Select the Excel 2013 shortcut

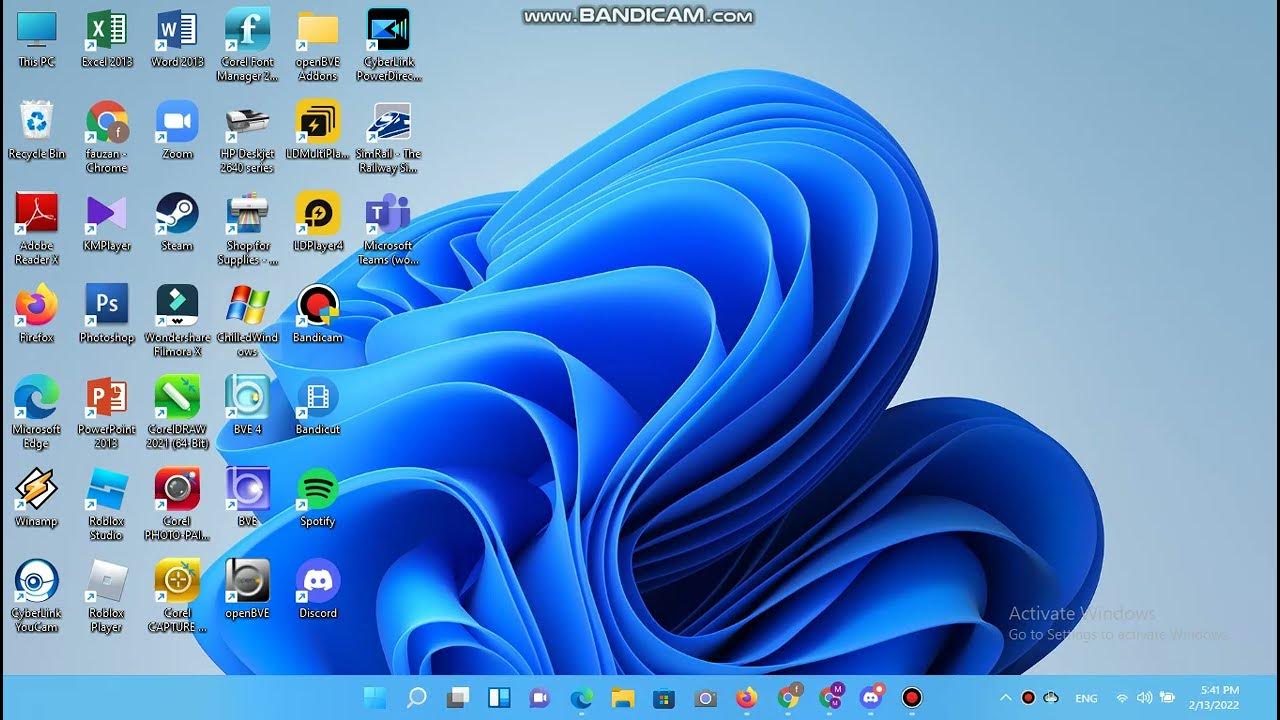coord(107,39)
